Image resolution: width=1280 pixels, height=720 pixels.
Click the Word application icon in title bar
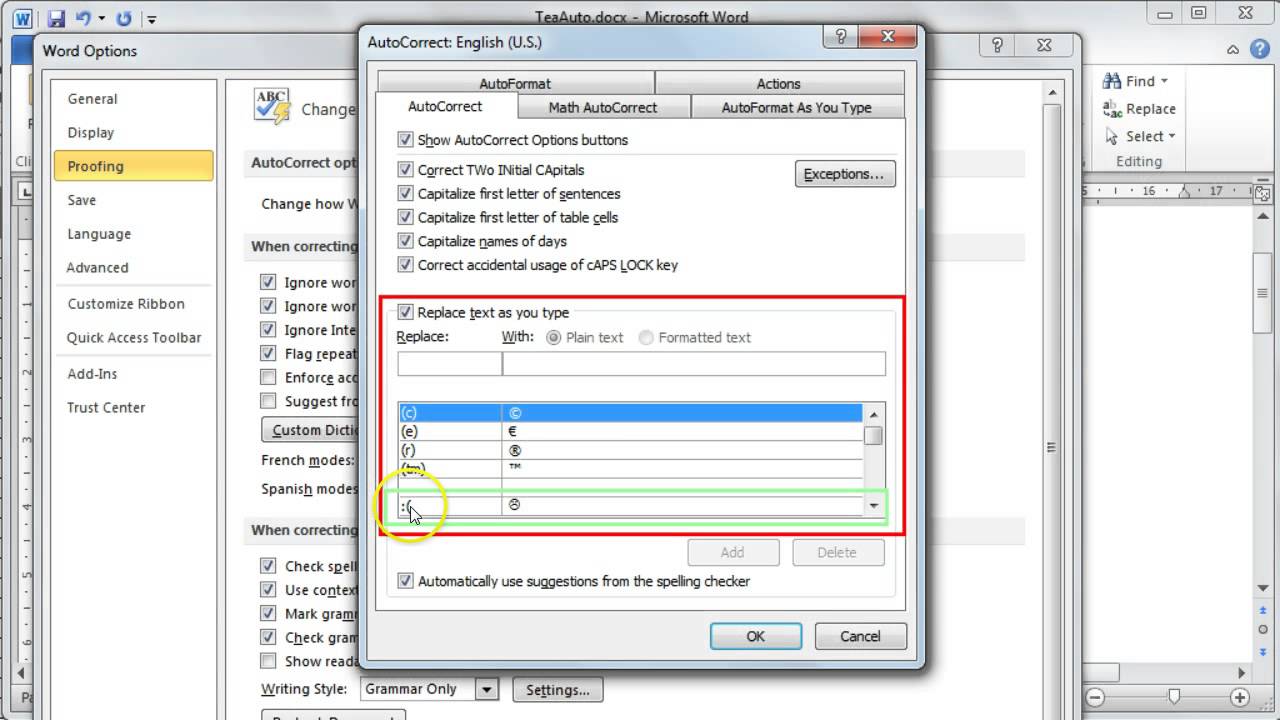tap(23, 17)
